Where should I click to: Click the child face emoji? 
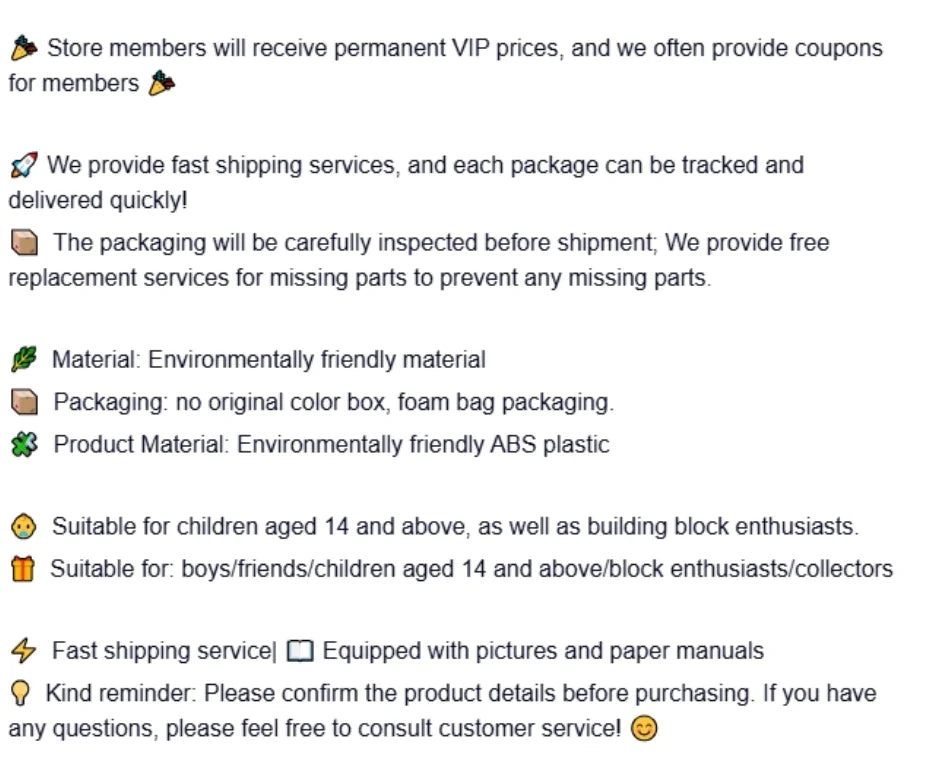tap(24, 527)
